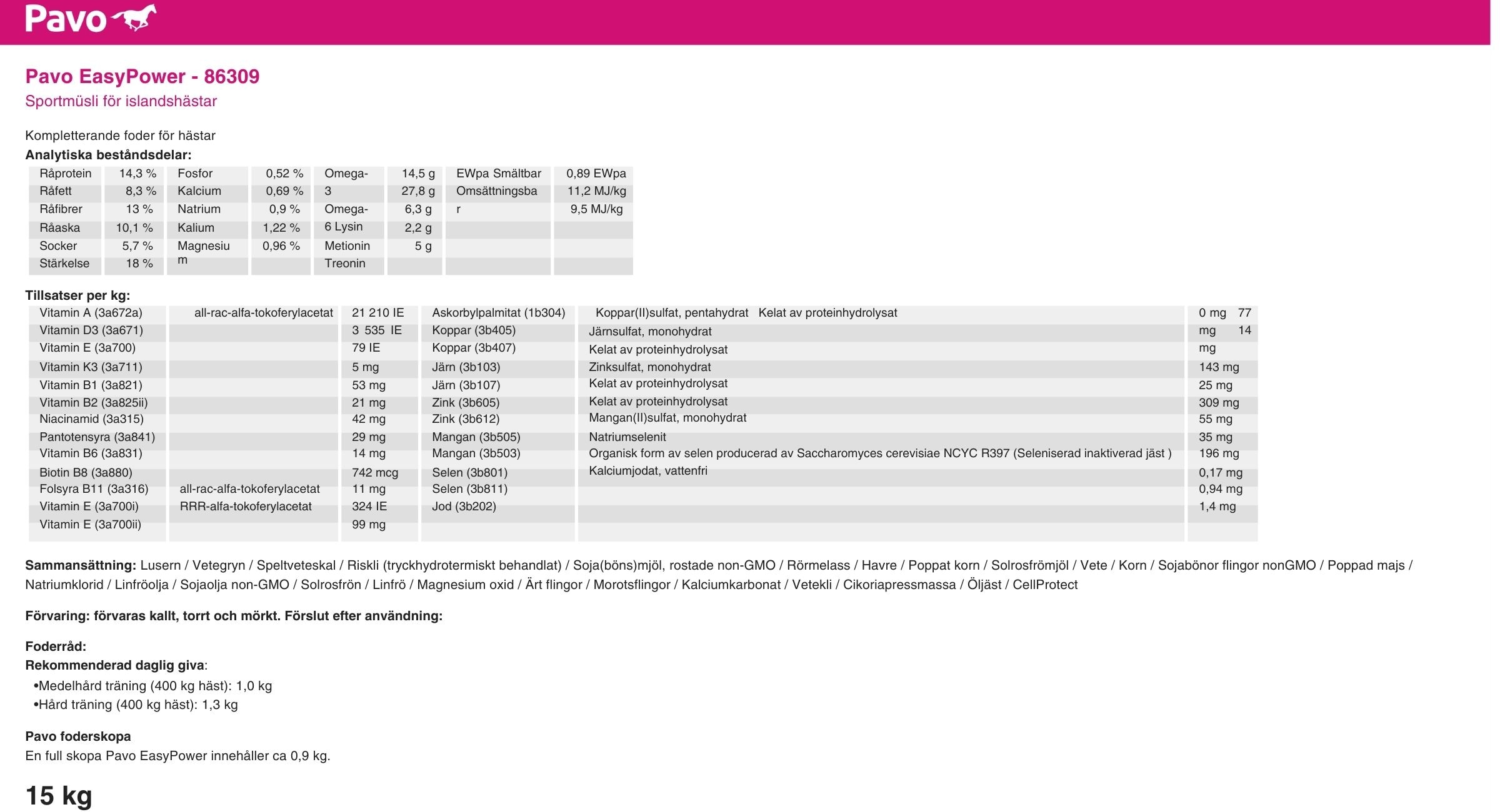Click the Sammansättning heading
The height and width of the screenshot is (812, 1500).
[x=80, y=565]
